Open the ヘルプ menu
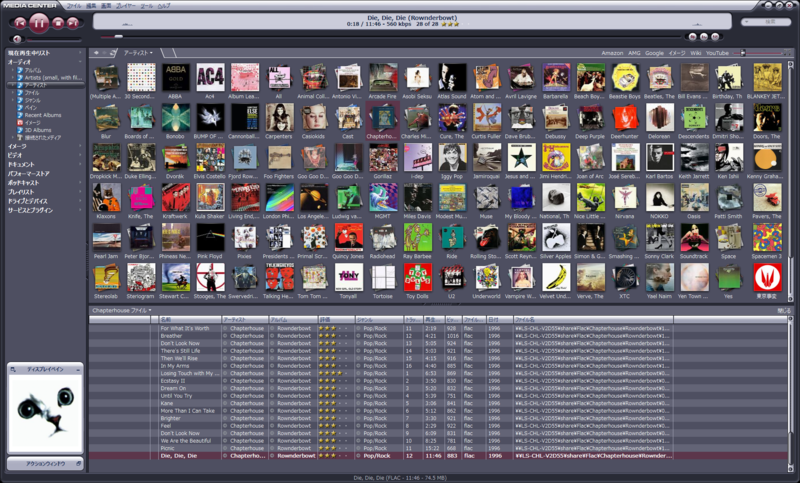Image resolution: width=800 pixels, height=483 pixels. pyautogui.click(x=164, y=6)
